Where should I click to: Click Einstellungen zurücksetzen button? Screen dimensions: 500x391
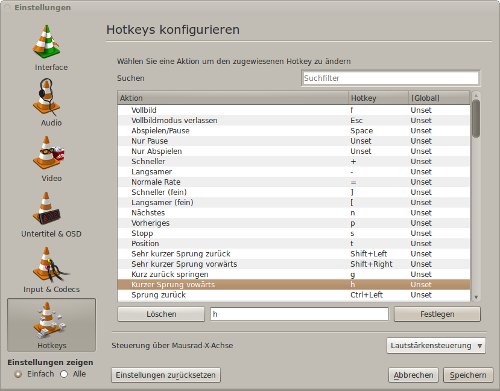[x=166, y=375]
